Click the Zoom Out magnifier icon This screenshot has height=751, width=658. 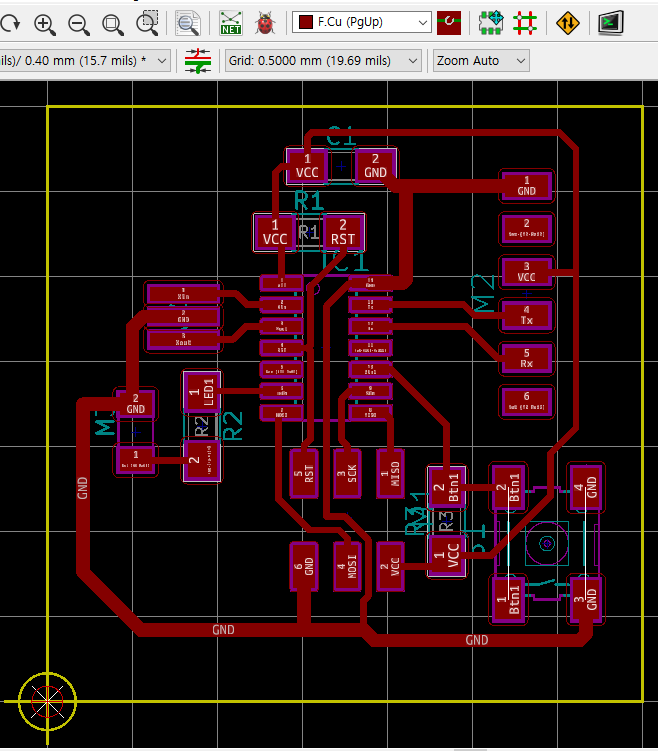click(x=79, y=23)
